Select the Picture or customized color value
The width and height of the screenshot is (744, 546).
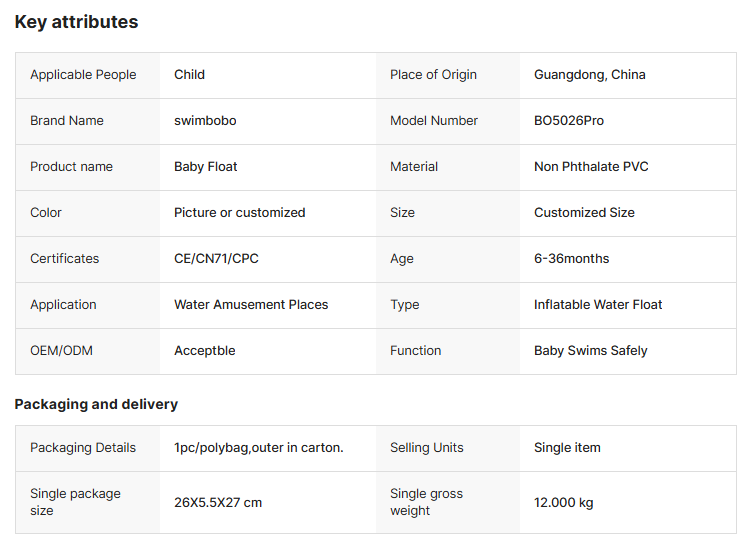coord(239,213)
